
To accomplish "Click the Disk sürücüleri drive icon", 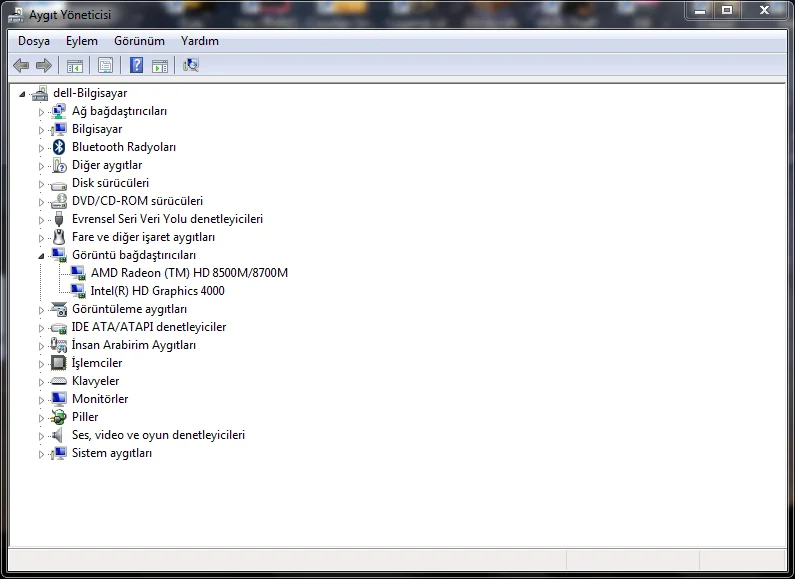I will 59,185.
